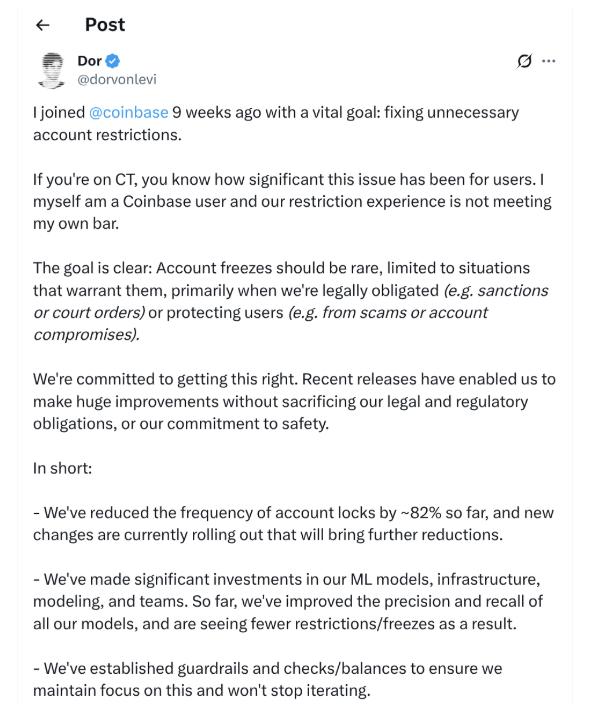Image resolution: width=600 pixels, height=714 pixels.
Task: Click the paragraph starting 'If you're on CT'
Action: [292, 201]
